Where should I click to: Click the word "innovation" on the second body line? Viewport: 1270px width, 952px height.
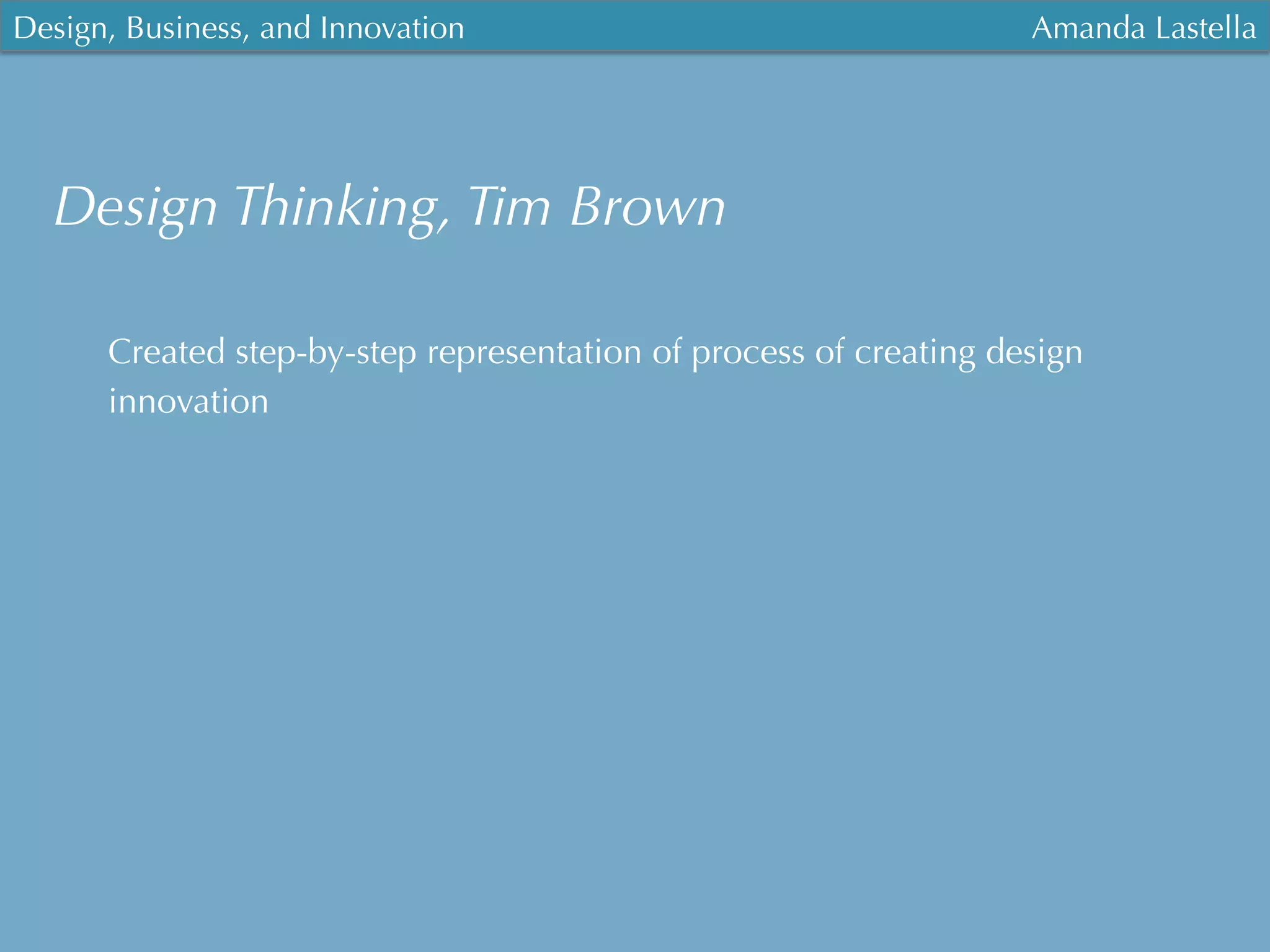[189, 402]
